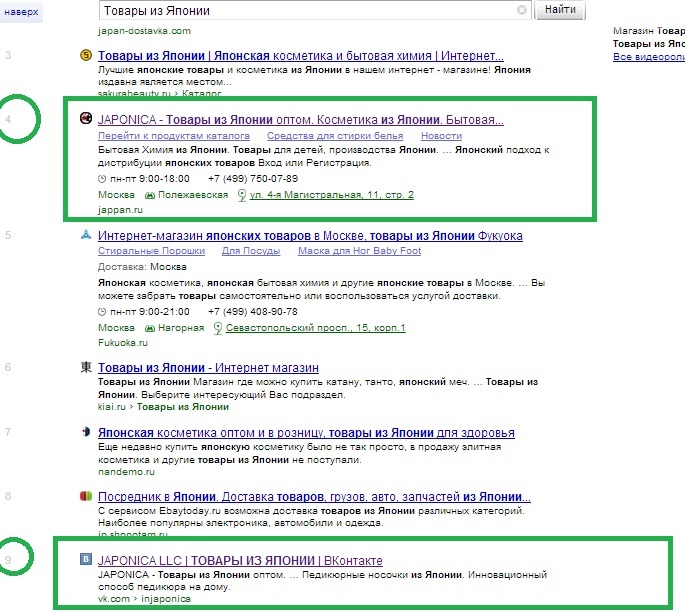
Task: Click the Fukuoka.ru green URL
Action: click(x=123, y=343)
